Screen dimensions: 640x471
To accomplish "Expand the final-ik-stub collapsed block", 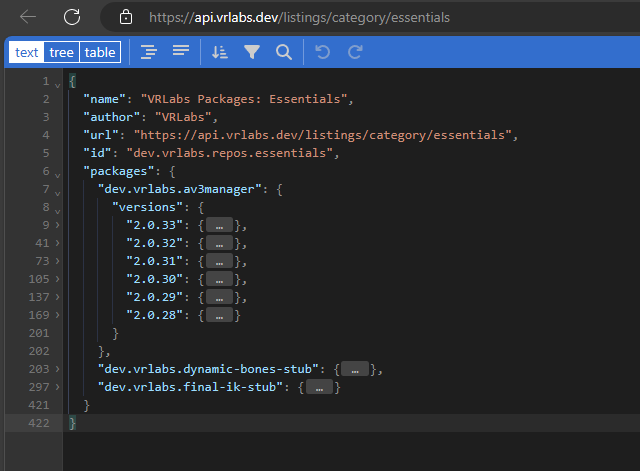I will coord(318,388).
